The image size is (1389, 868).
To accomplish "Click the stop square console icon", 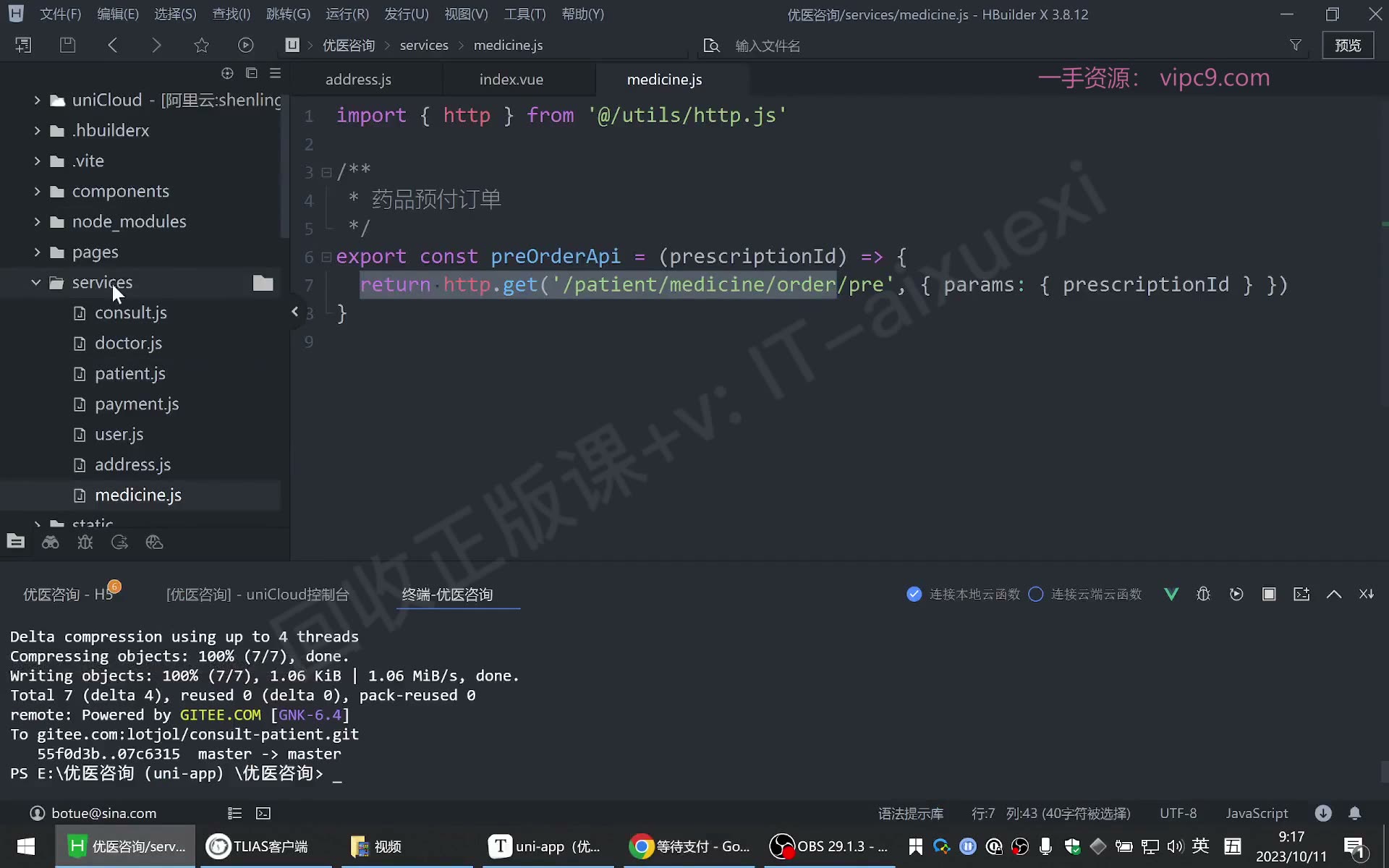I will coord(1269,594).
